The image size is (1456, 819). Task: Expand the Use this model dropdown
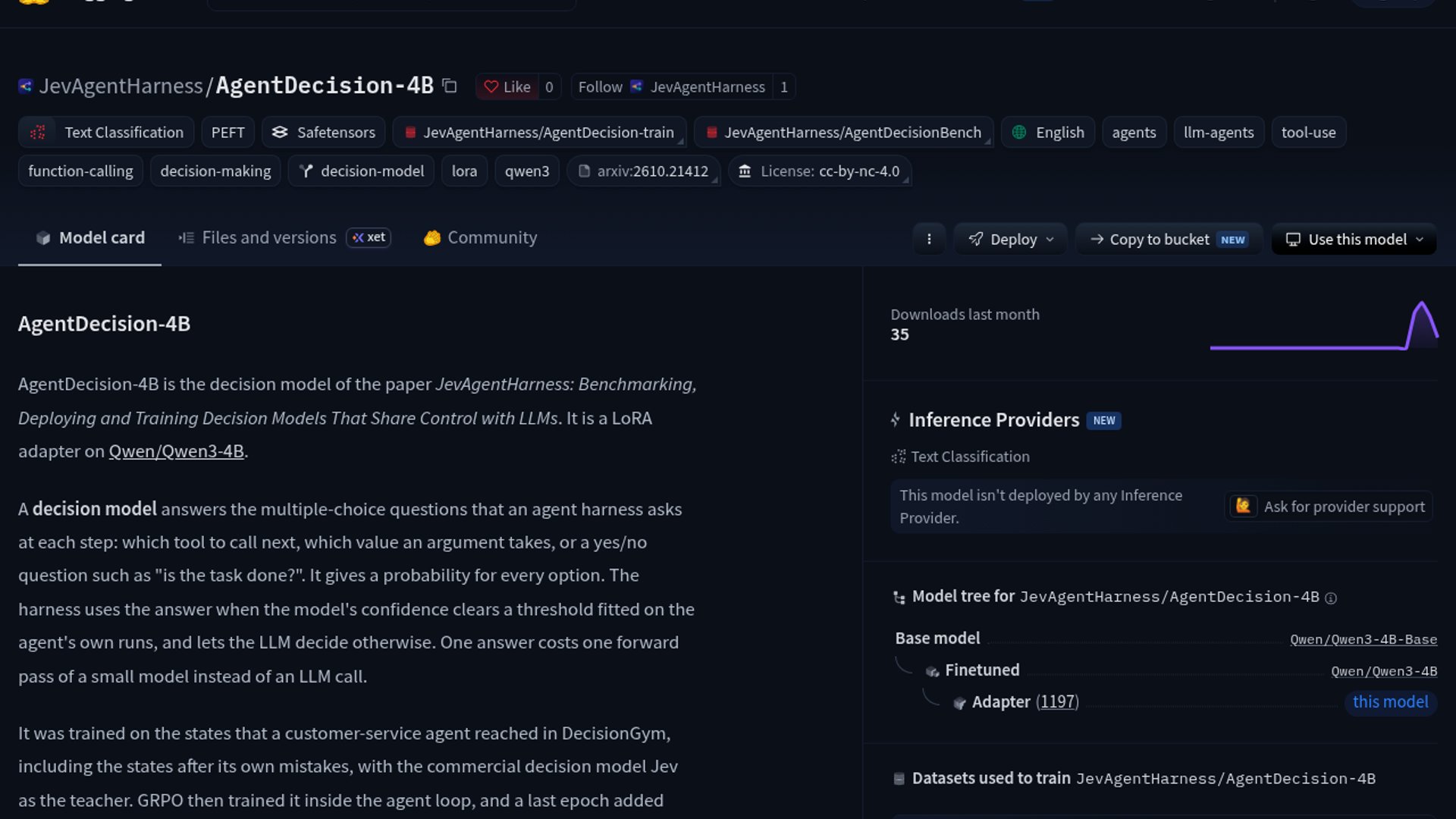tap(1354, 239)
